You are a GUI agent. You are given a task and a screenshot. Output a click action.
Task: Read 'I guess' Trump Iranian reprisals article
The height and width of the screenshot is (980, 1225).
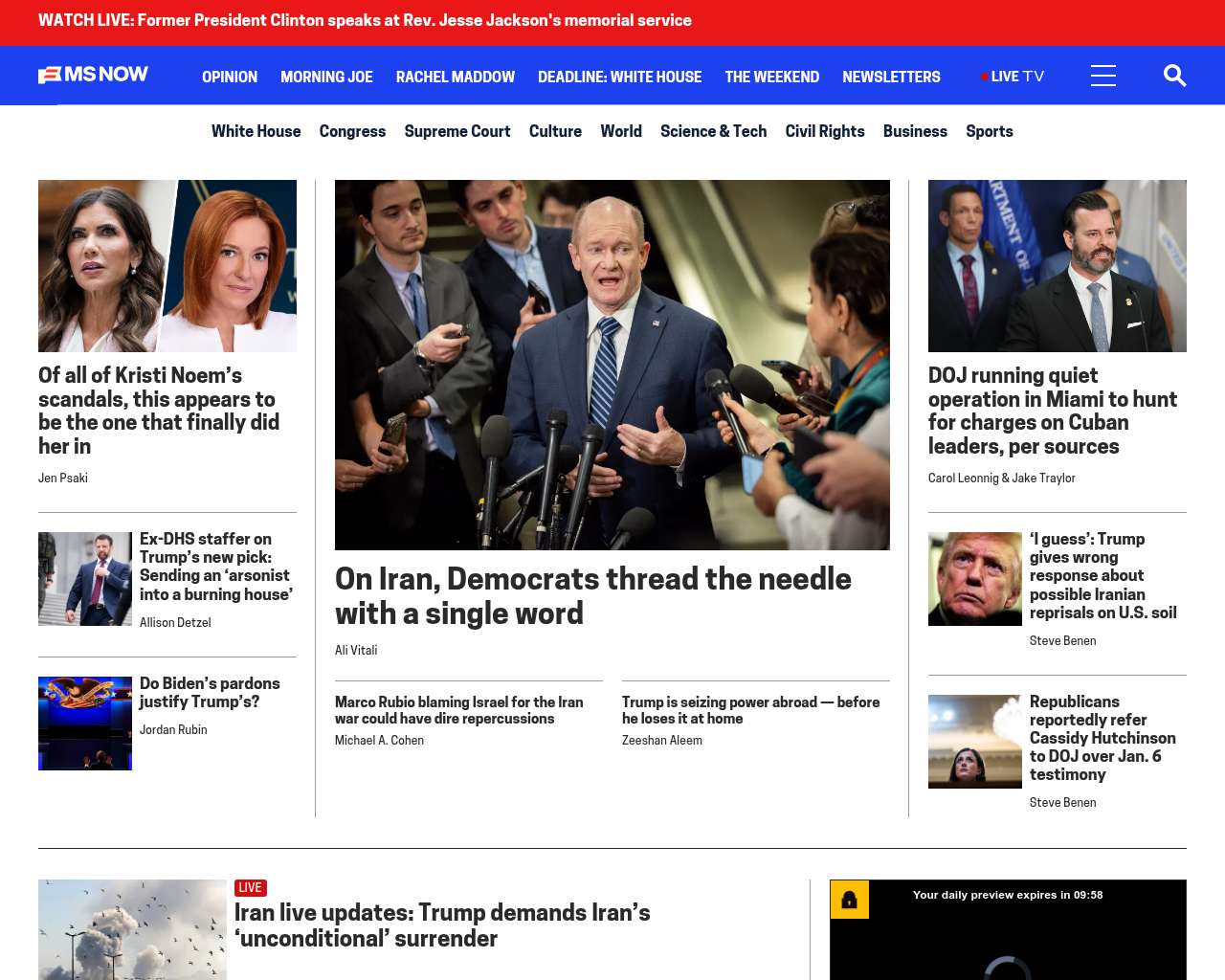click(x=1103, y=576)
